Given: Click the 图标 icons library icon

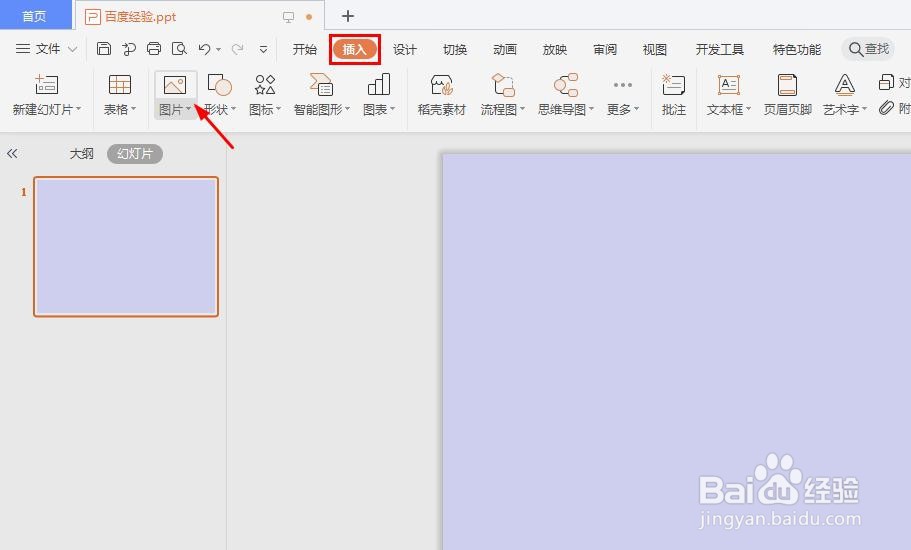Looking at the screenshot, I should coord(265,85).
